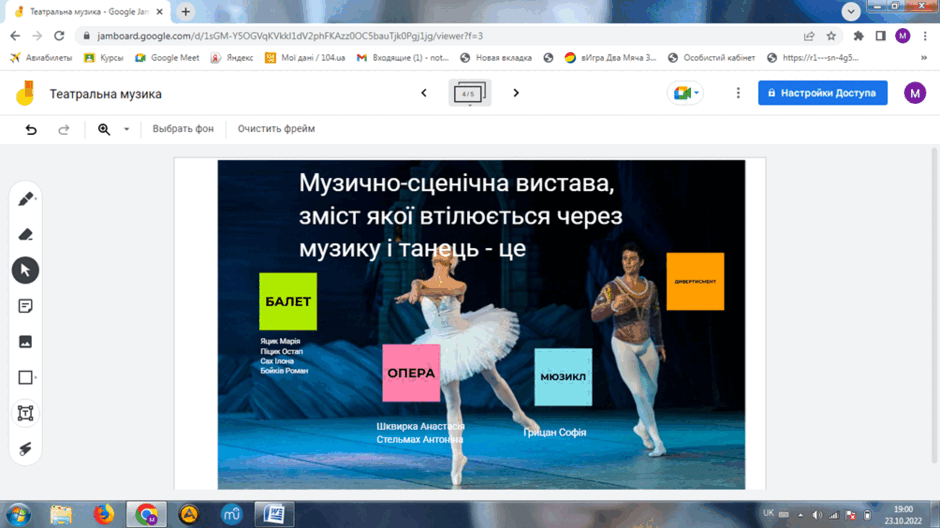Viewport: 940px width, 528px height.
Task: Show more bookmarks with the chevron
Action: coord(924,58)
